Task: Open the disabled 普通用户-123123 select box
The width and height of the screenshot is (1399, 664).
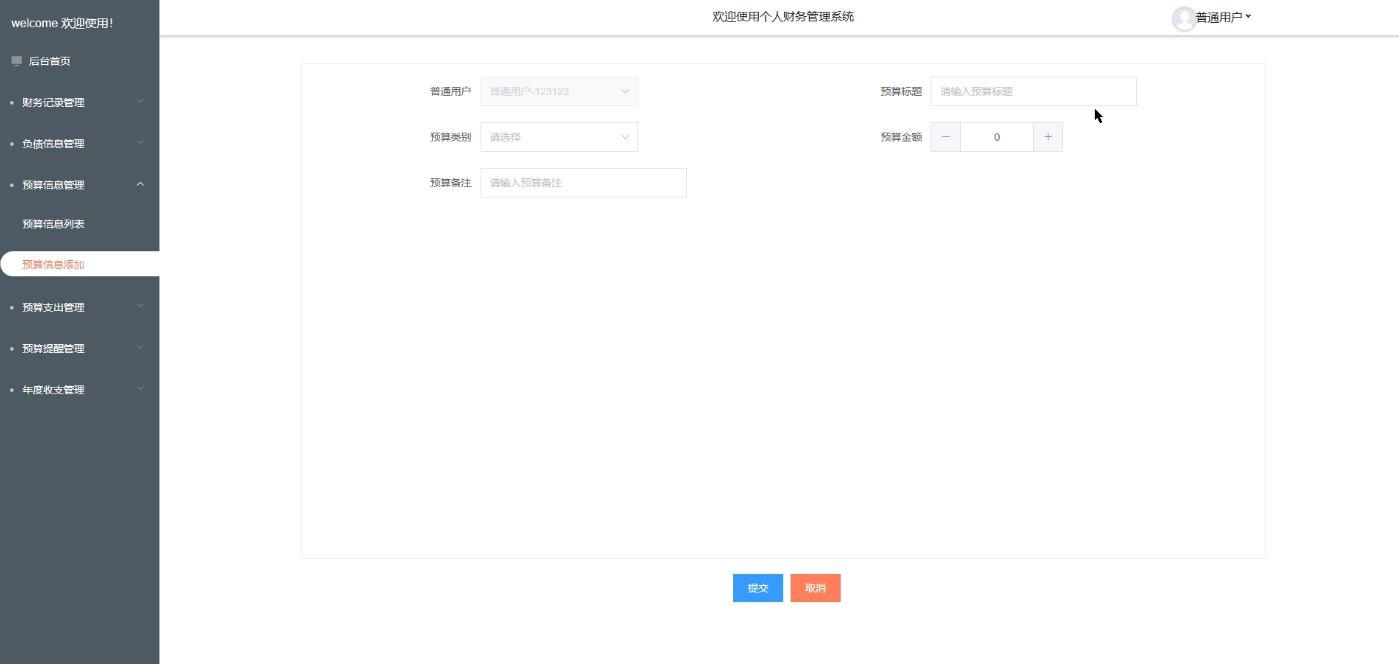Action: (559, 91)
